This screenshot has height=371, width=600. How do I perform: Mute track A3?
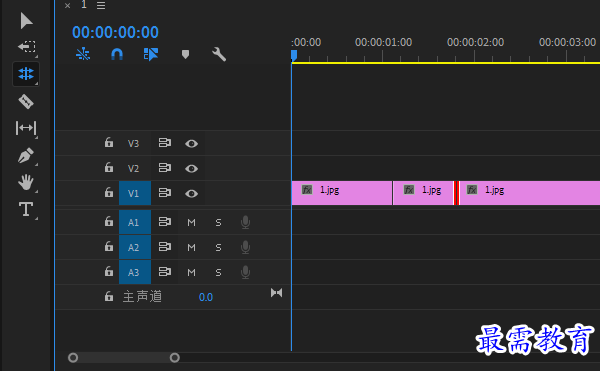click(x=191, y=272)
